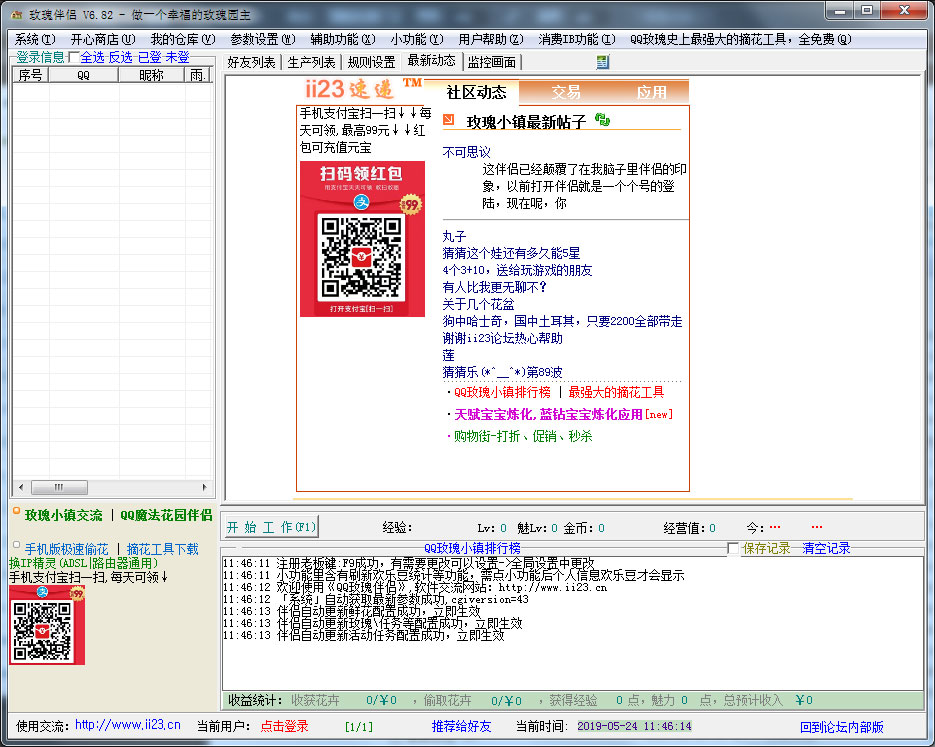
Task: Click the small QR code in the left panel
Action: pos(47,625)
